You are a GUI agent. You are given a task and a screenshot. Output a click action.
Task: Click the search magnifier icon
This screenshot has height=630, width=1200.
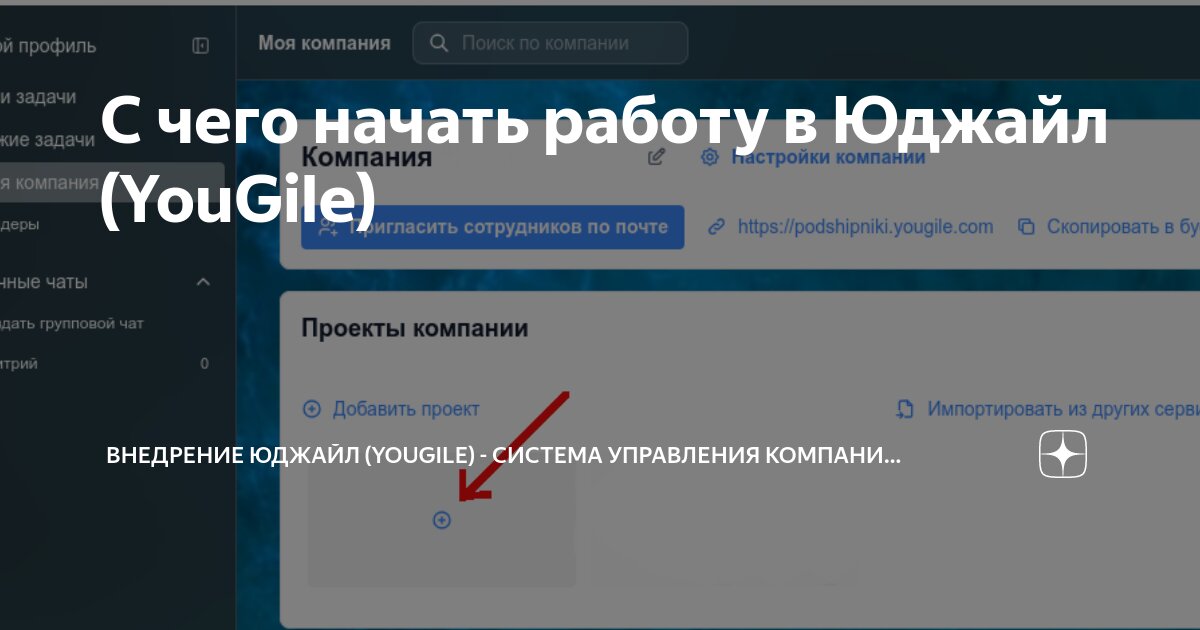coord(437,43)
